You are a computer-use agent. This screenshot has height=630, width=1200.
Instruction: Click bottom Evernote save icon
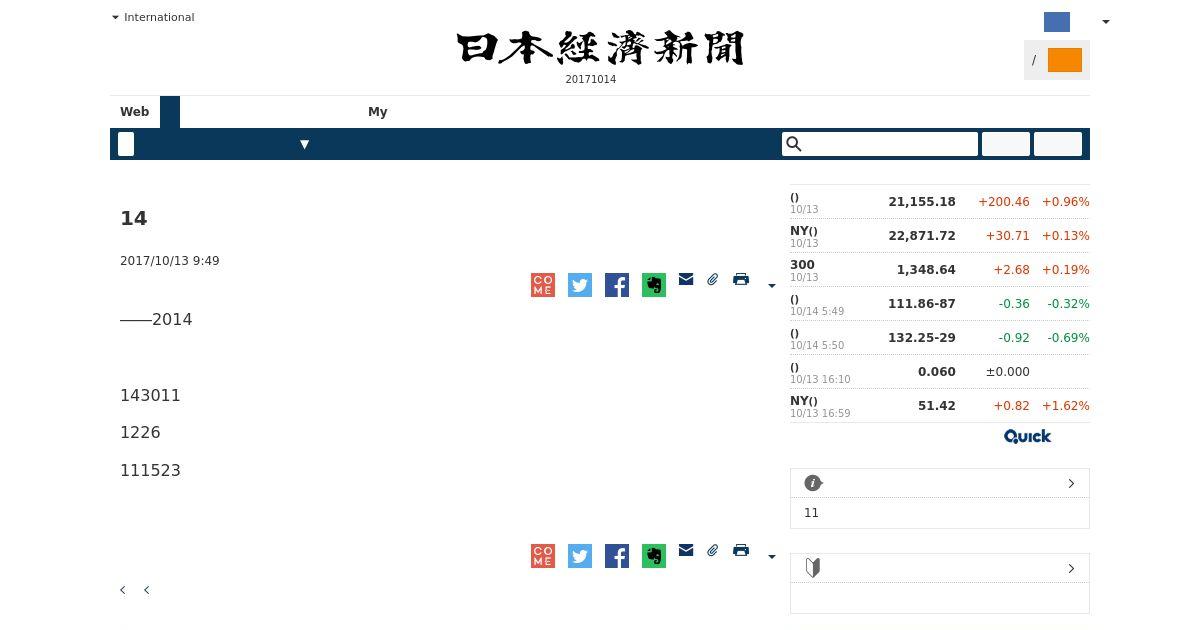pos(654,556)
